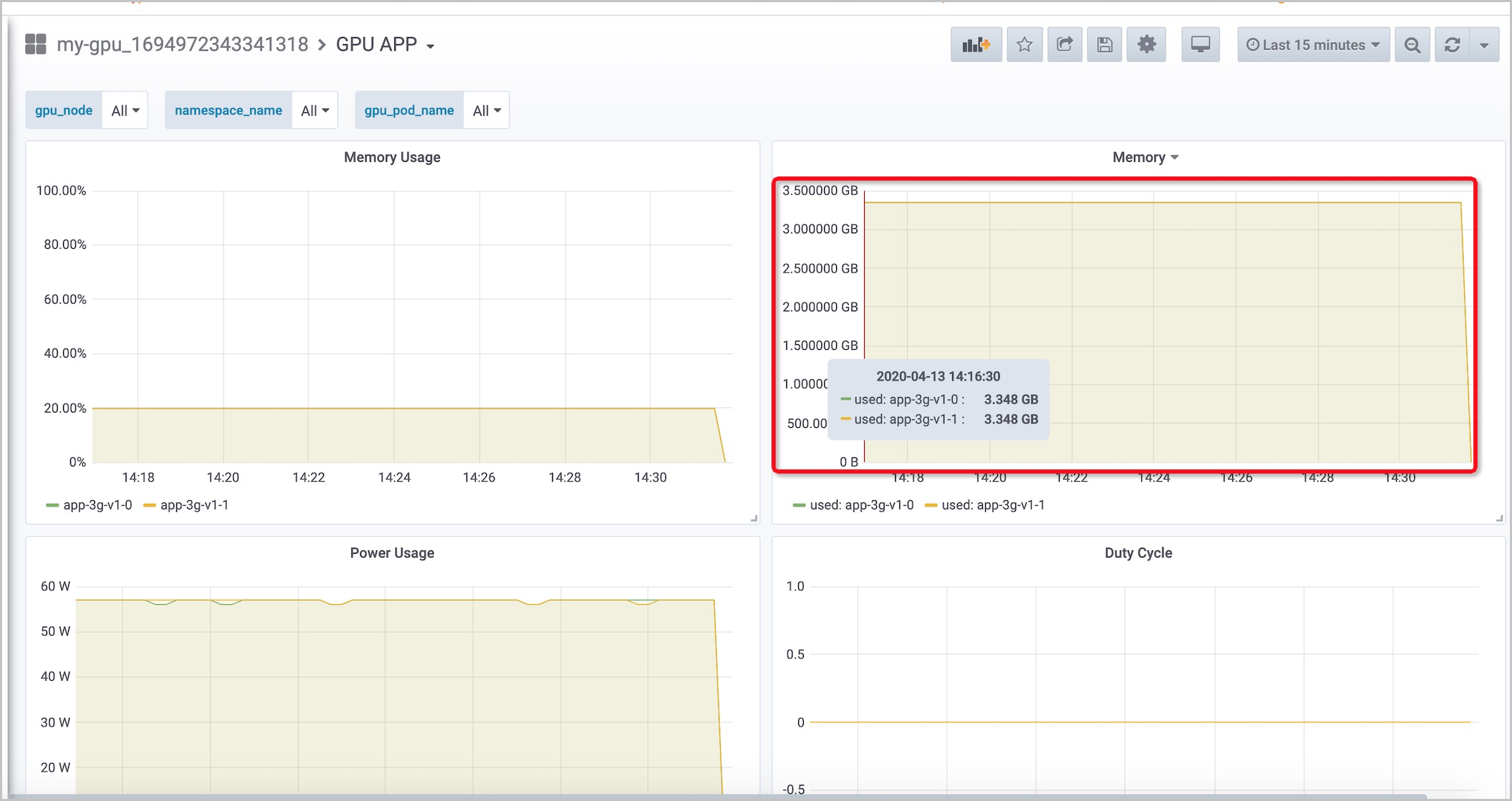Click the Add panel icon
This screenshot has width=1512, height=801.
point(976,44)
